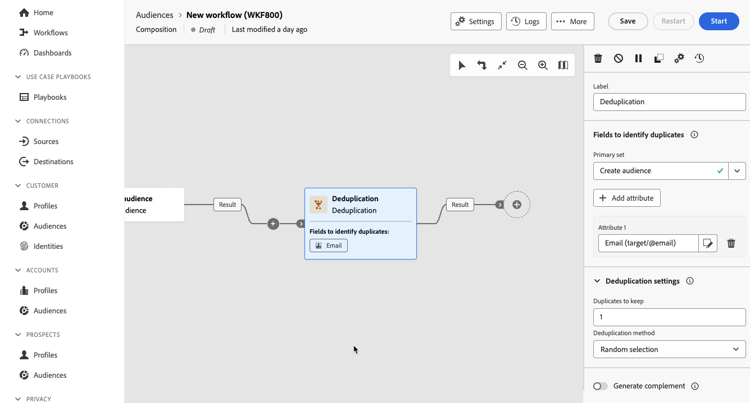The width and height of the screenshot is (750, 403).
Task: Select the pointer selection tool
Action: pyautogui.click(x=462, y=65)
